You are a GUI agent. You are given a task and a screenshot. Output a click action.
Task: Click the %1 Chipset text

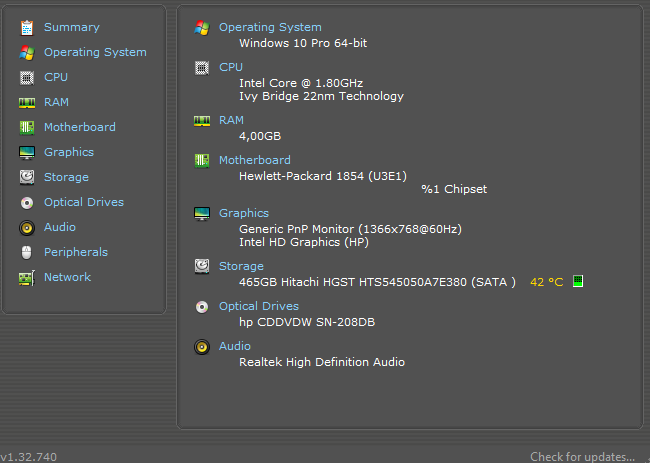[454, 189]
